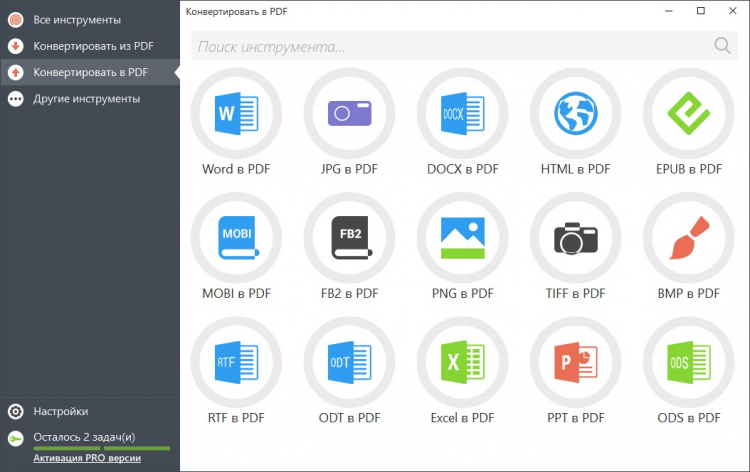This screenshot has height=472, width=750.
Task: Switch to Конвертировать из PDF section
Action: point(90,46)
